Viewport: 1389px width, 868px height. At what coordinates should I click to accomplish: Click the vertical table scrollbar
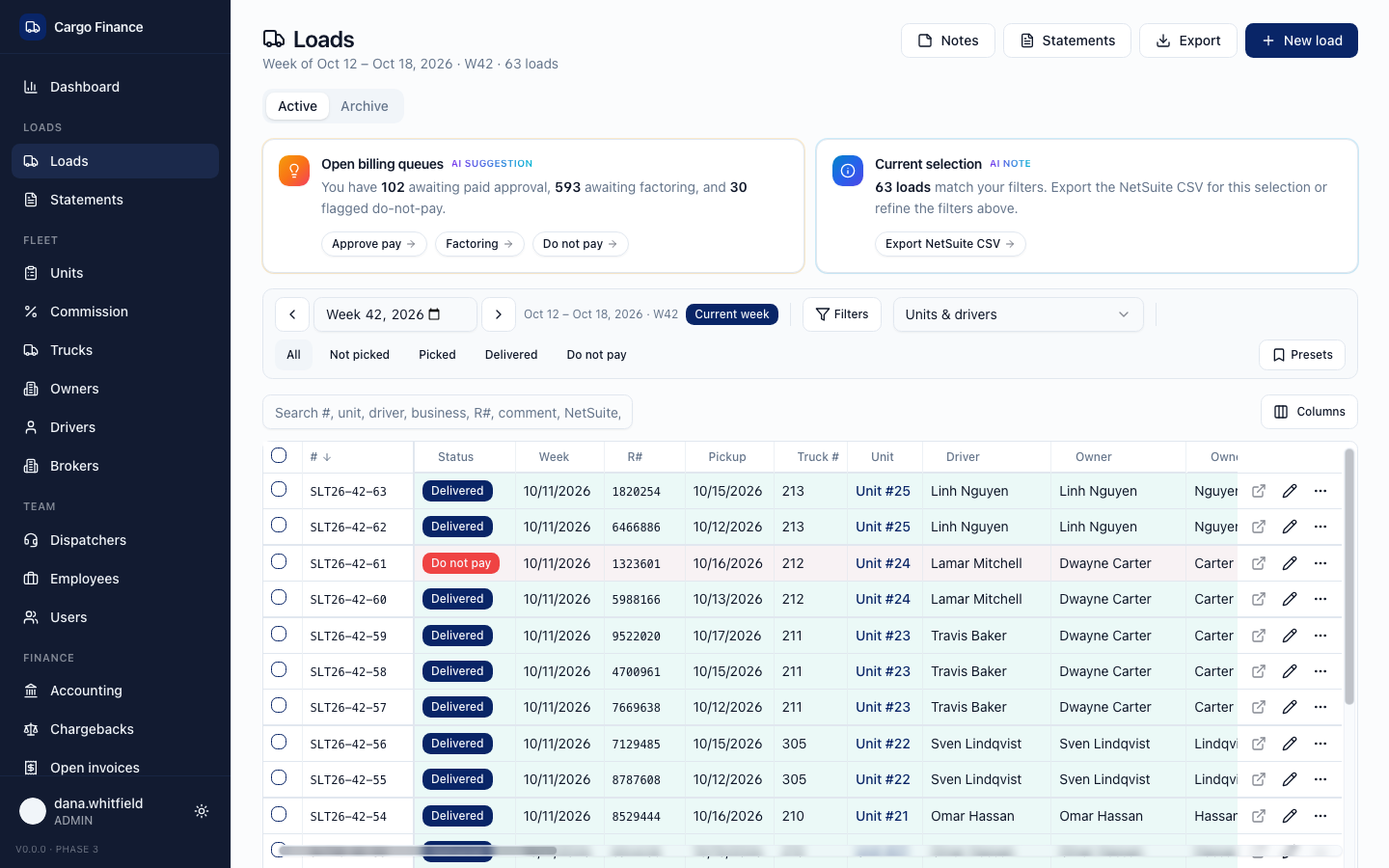tap(1349, 576)
